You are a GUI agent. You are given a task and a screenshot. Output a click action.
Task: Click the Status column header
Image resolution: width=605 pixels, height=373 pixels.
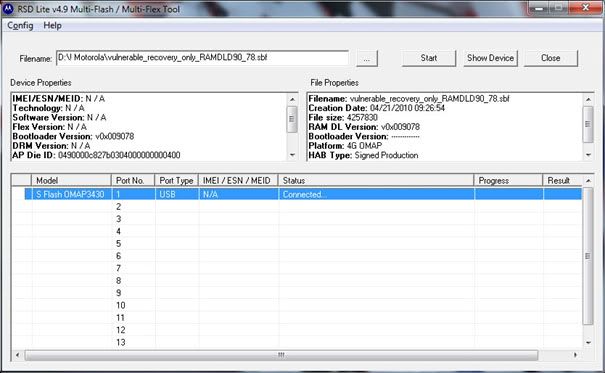click(375, 181)
